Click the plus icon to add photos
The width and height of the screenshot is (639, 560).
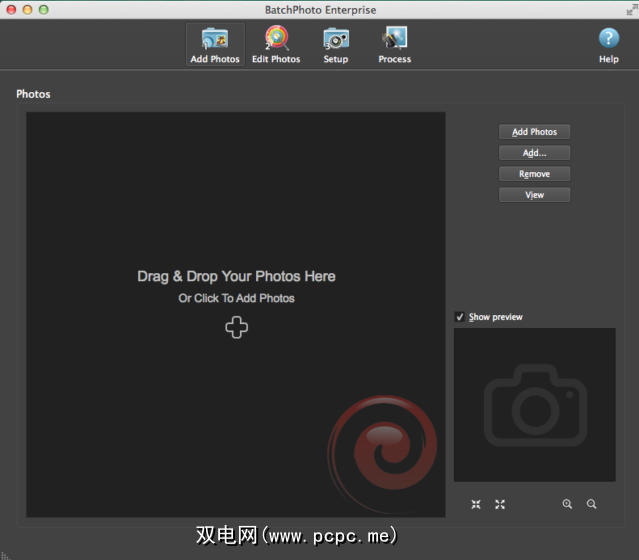(236, 327)
